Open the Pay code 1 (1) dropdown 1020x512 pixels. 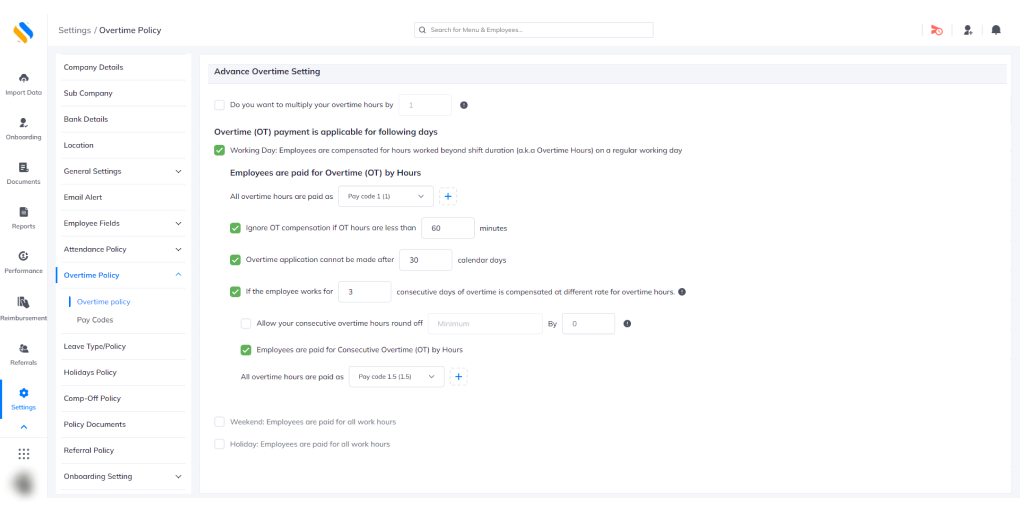[x=385, y=197]
